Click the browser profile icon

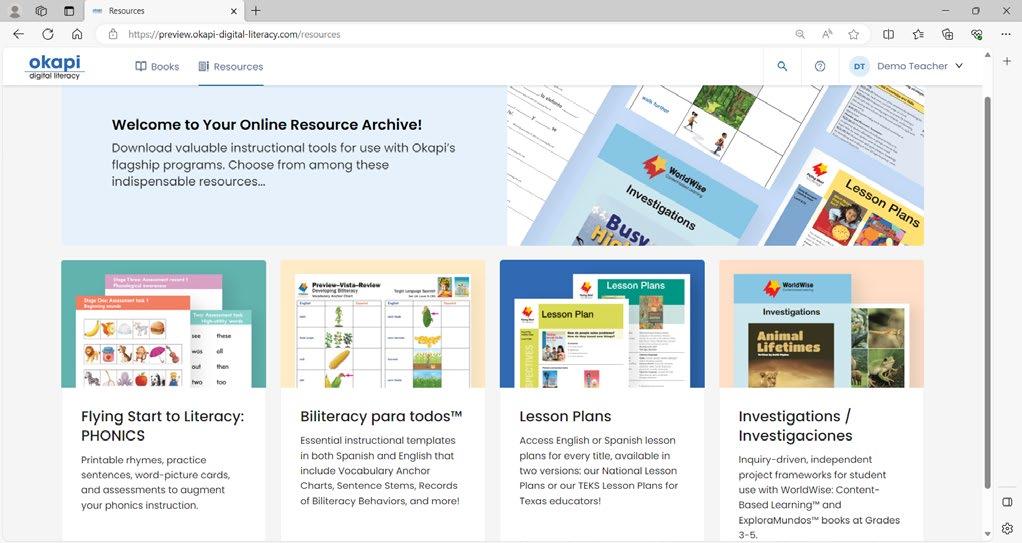click(x=14, y=10)
